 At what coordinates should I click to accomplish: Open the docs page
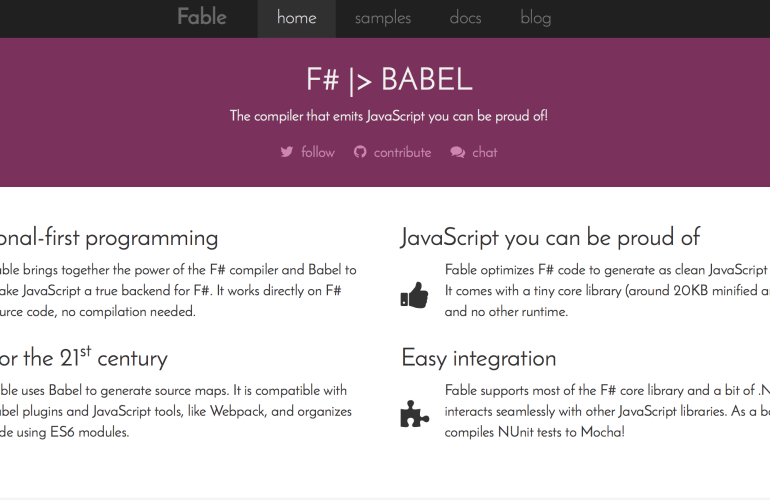(465, 18)
